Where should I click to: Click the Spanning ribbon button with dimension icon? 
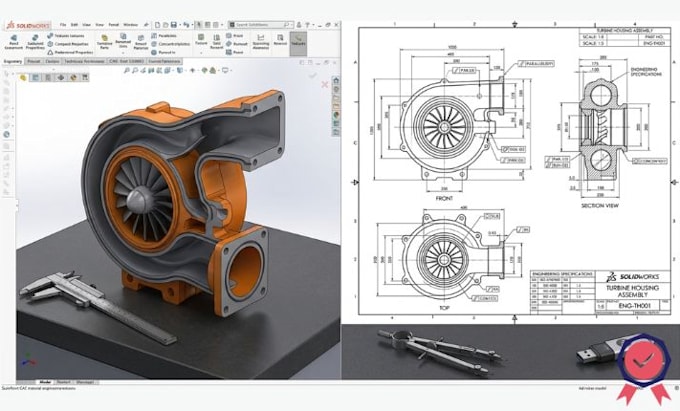tap(261, 42)
